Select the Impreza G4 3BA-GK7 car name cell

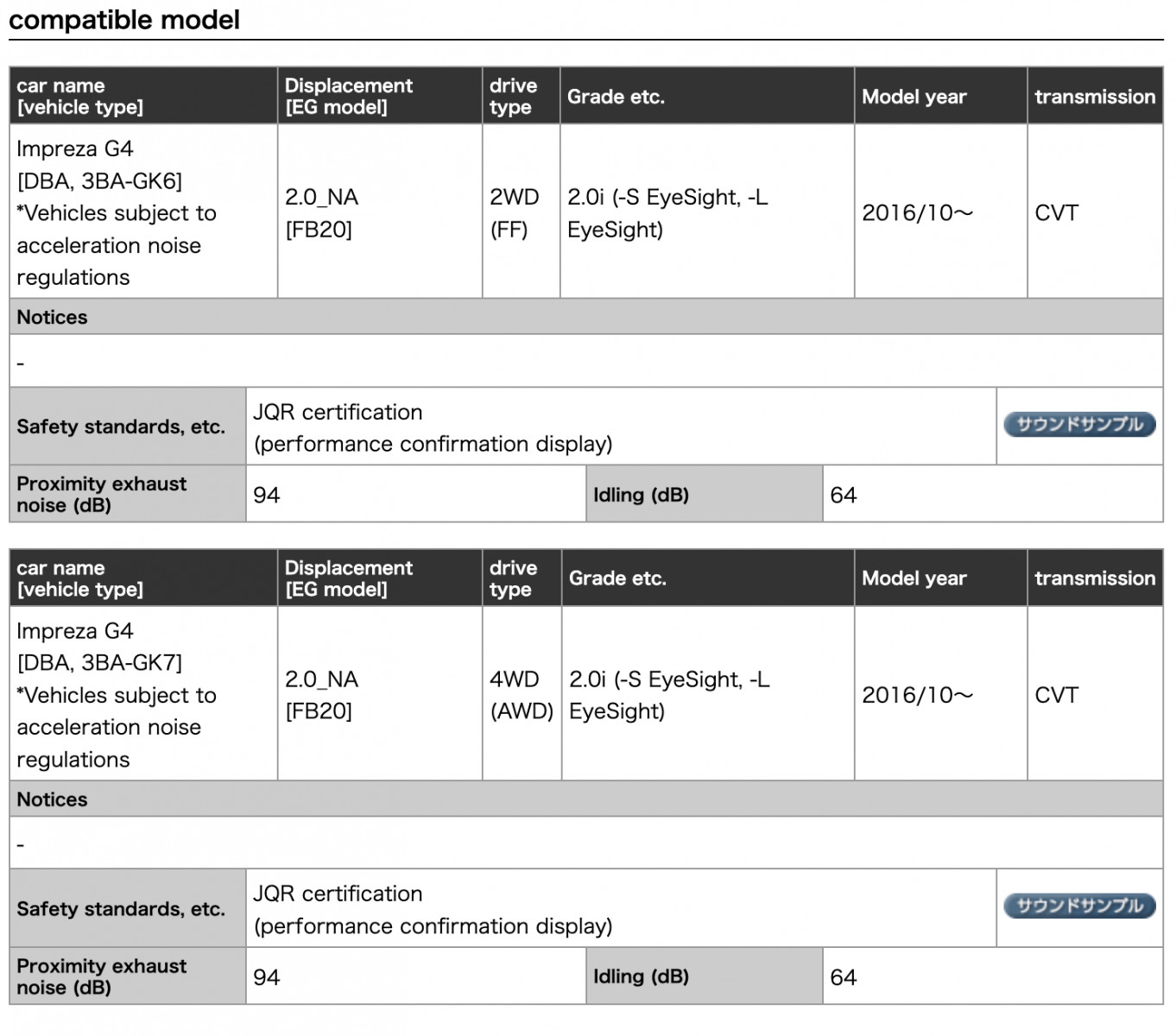click(143, 694)
